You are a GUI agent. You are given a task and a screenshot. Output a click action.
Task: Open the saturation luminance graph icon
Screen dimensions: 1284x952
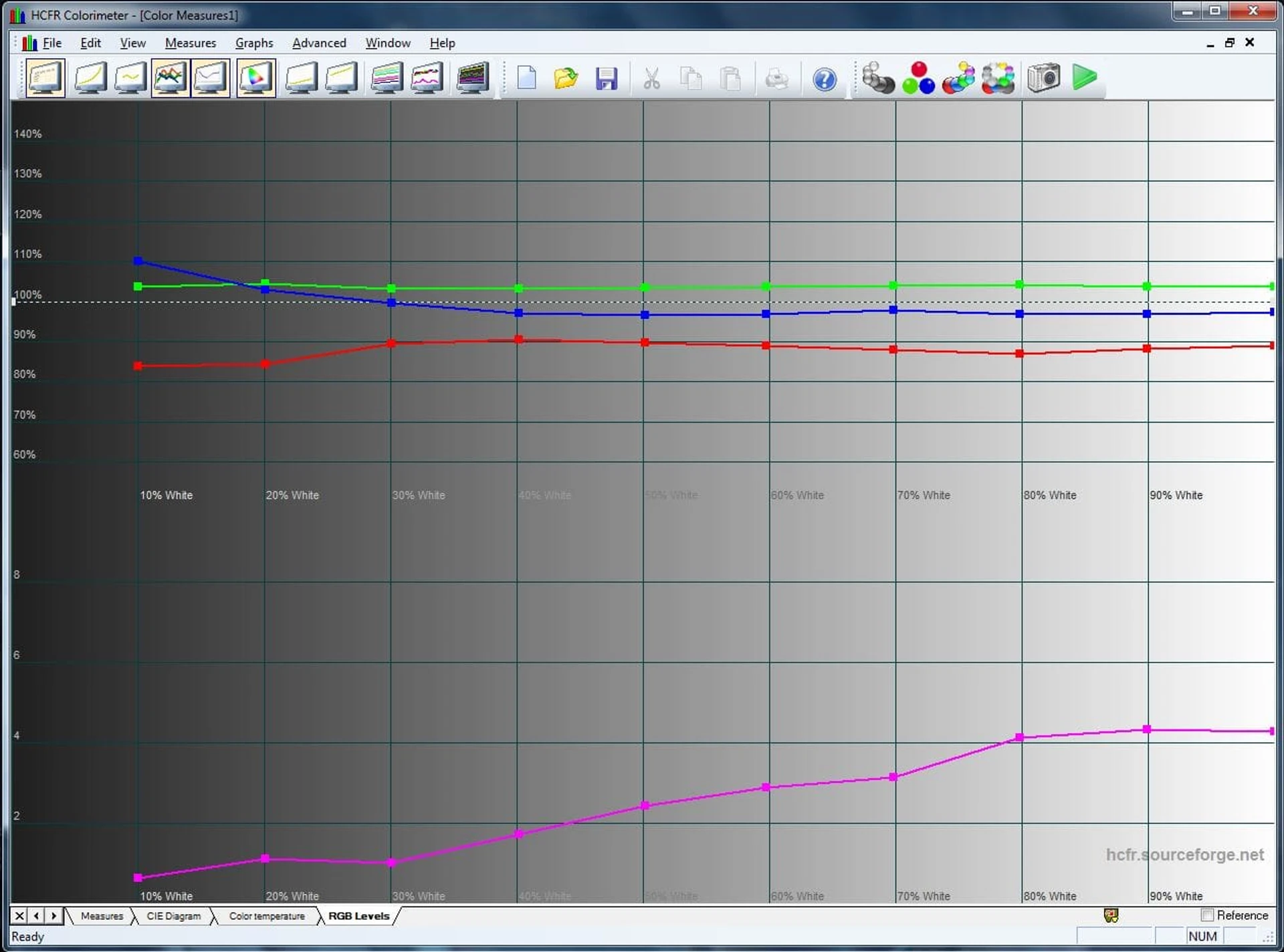pos(387,78)
